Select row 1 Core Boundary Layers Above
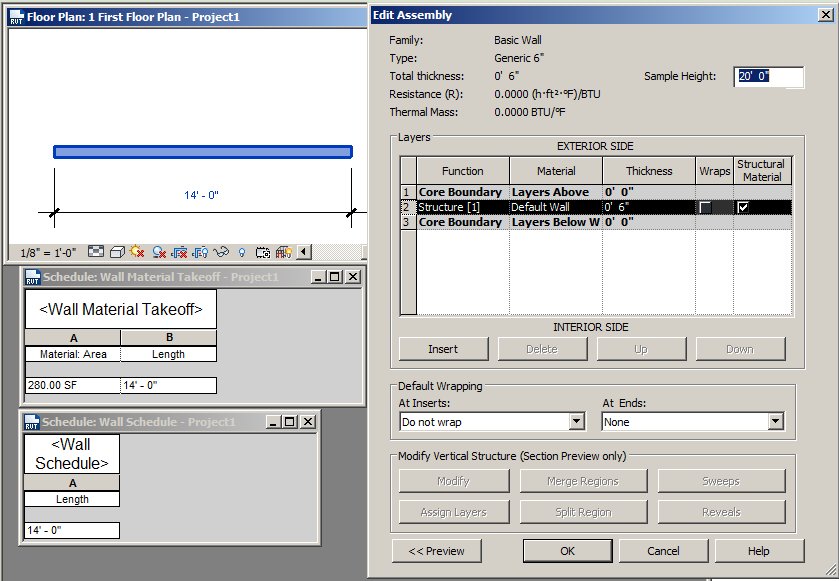 click(x=596, y=192)
